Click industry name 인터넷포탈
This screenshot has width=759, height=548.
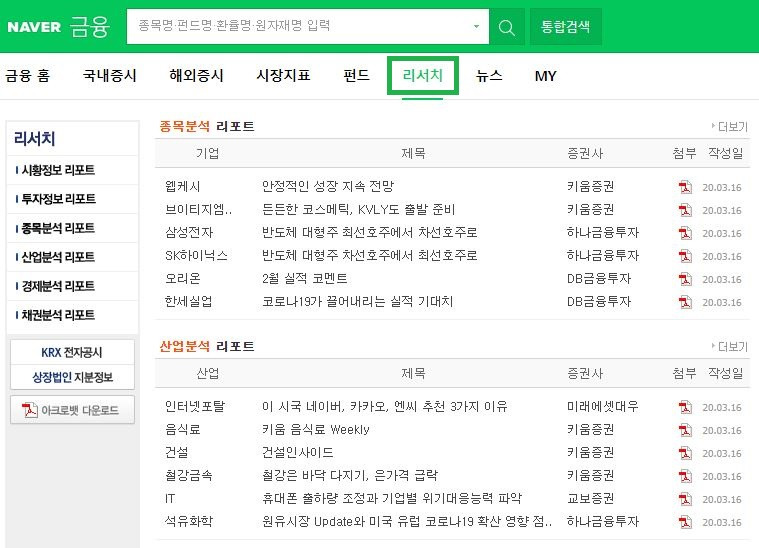(x=195, y=407)
